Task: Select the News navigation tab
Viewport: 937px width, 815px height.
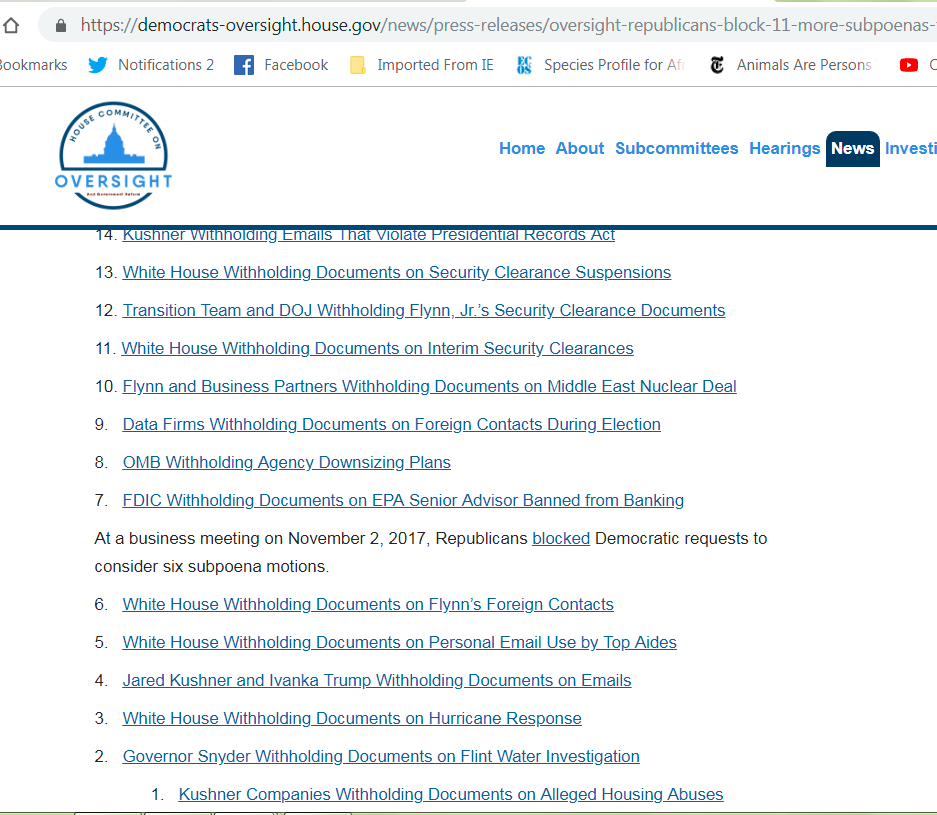Action: 853,148
